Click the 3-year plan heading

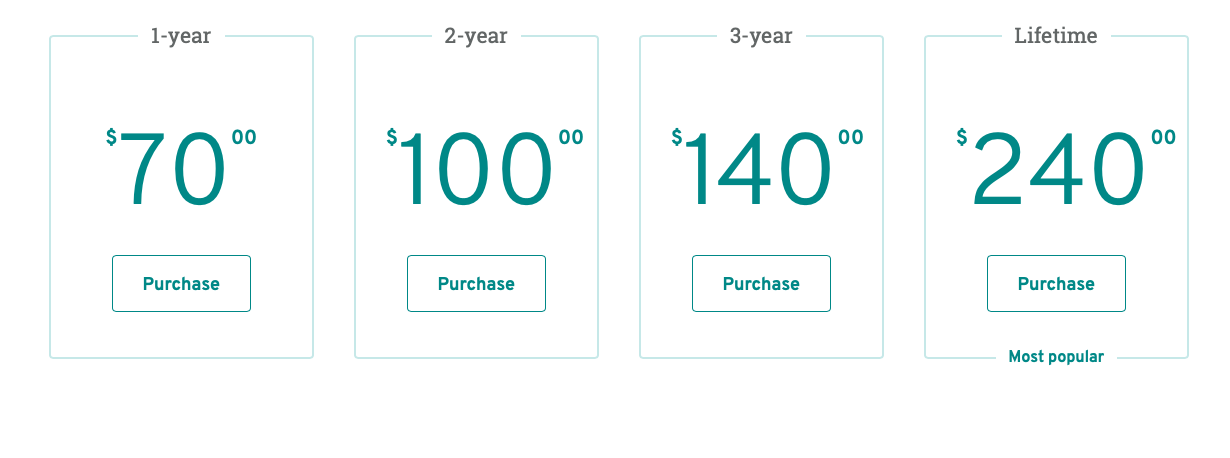(x=761, y=36)
